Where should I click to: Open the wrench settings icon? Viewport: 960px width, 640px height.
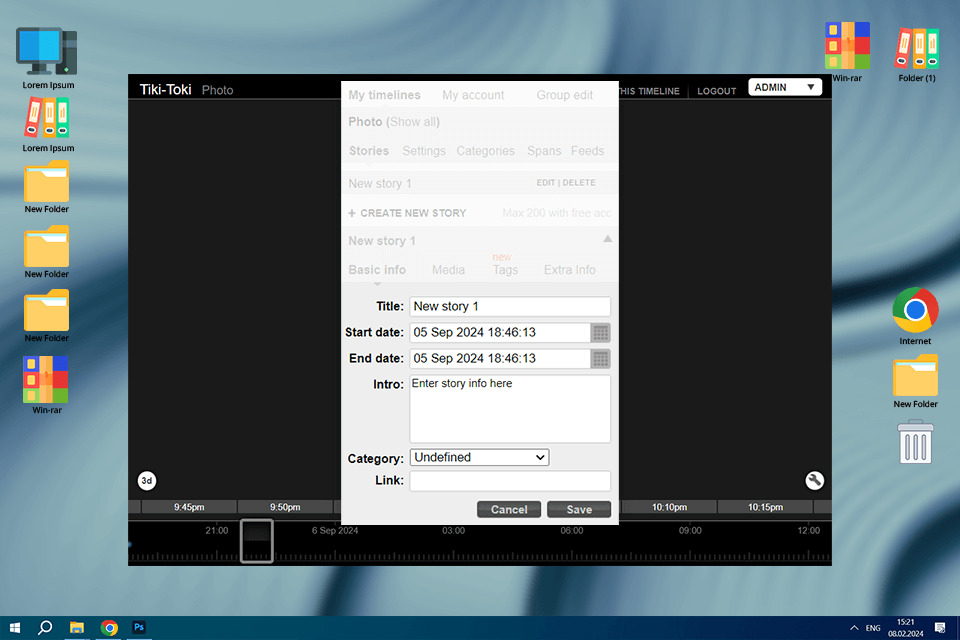pos(814,481)
